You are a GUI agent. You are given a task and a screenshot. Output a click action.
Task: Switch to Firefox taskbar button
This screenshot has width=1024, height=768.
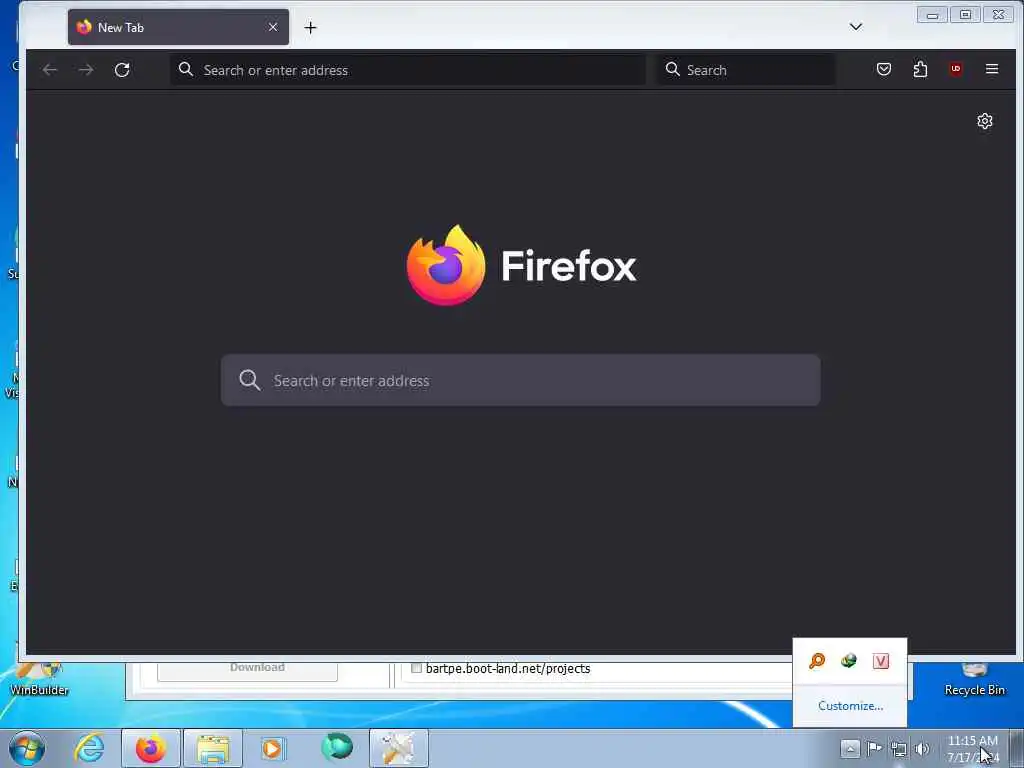pos(151,748)
